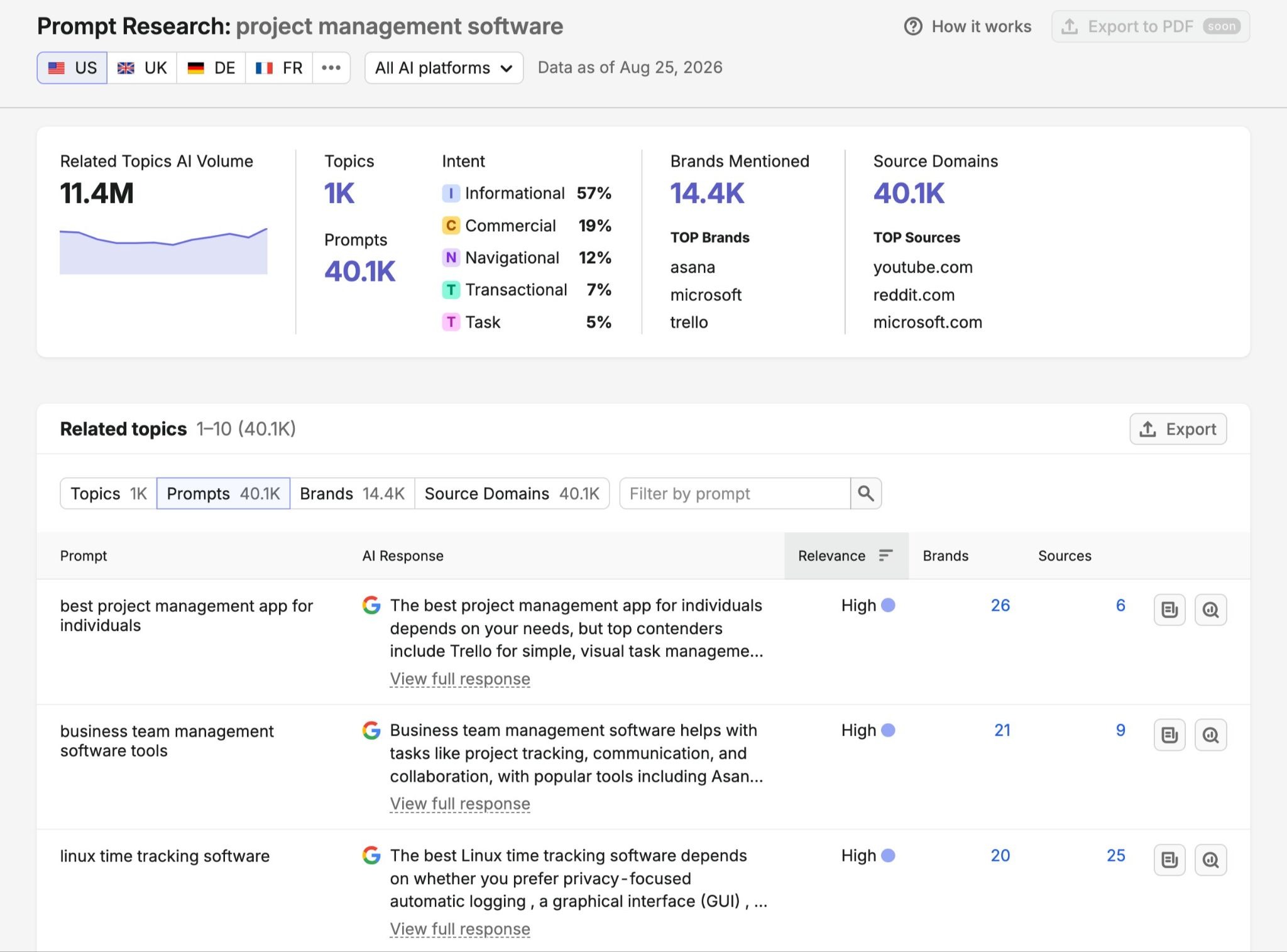The width and height of the screenshot is (1287, 952).
Task: Sort by the Relevance column
Action: point(846,555)
